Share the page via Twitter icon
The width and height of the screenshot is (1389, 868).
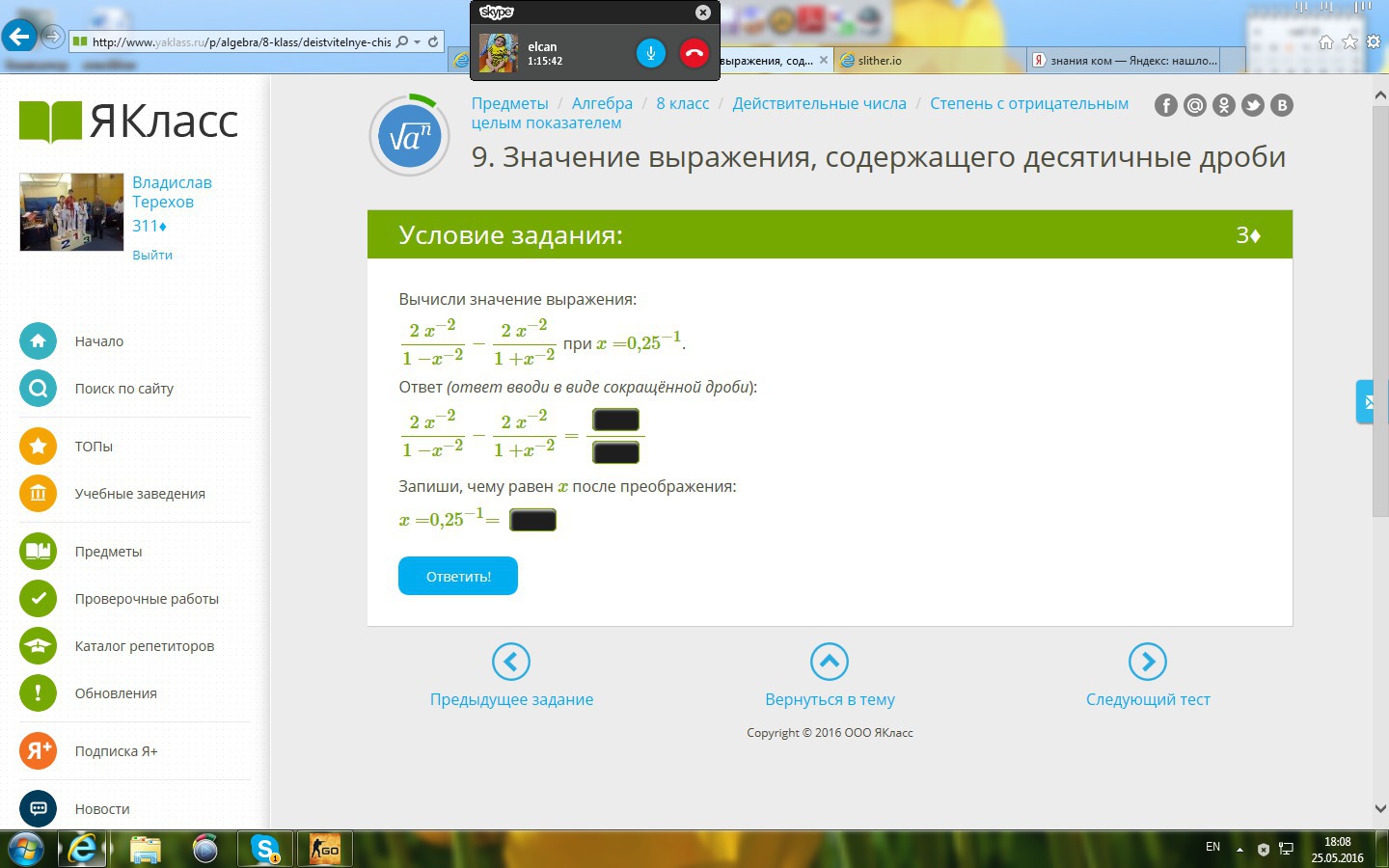click(1253, 105)
